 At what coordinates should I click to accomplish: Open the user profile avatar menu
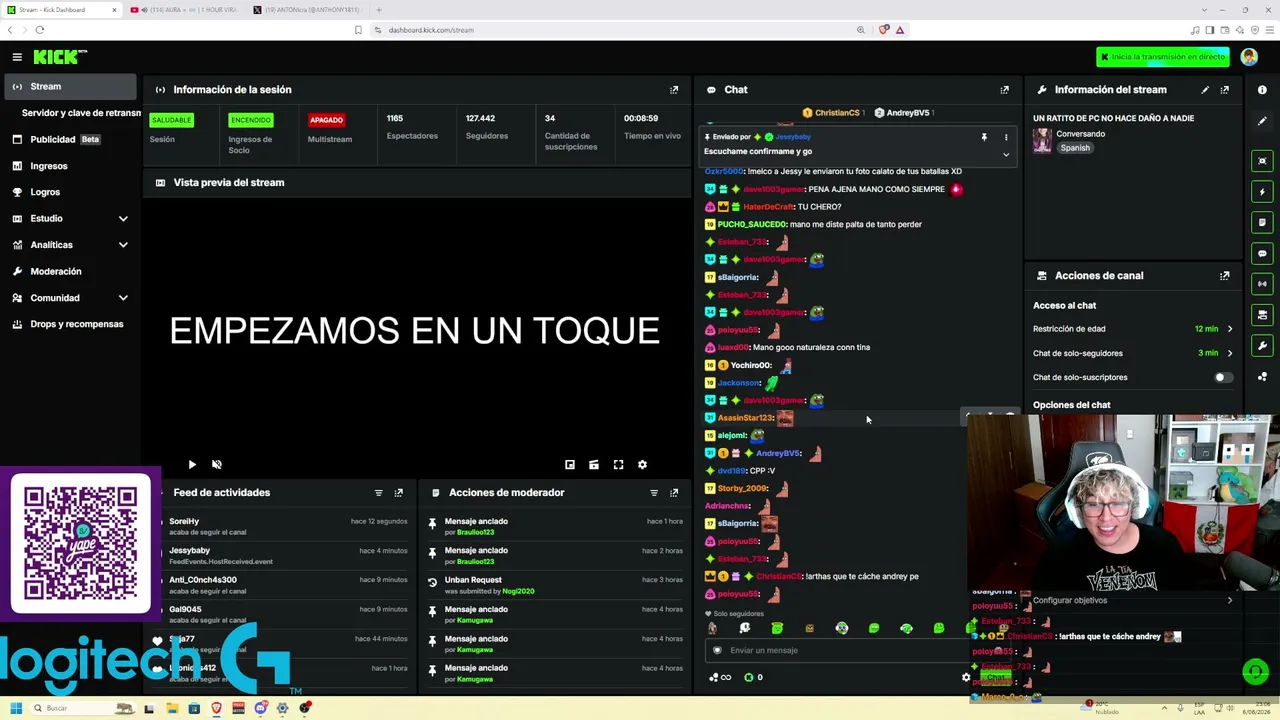[x=1249, y=57]
